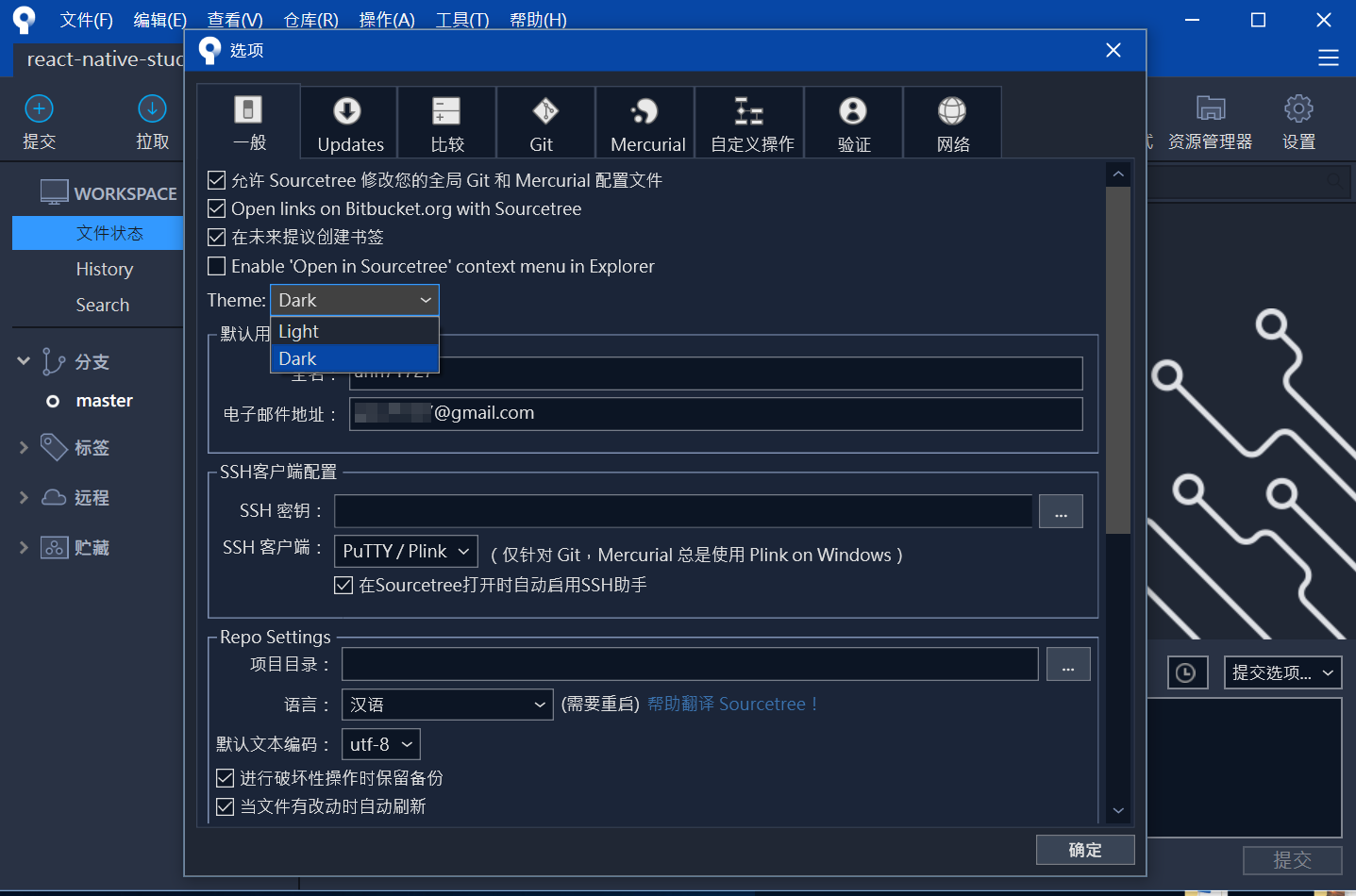1356x896 pixels.
Task: Browse for 项目目录 with the ... button
Action: tap(1068, 664)
